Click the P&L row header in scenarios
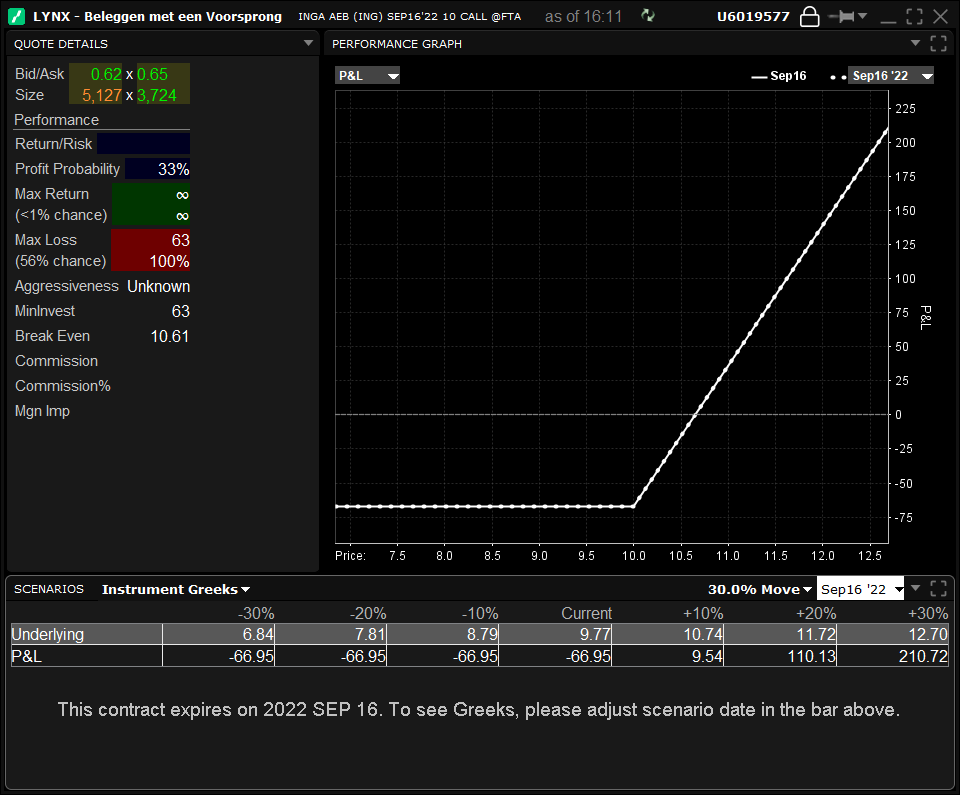This screenshot has height=795, width=960. click(x=87, y=656)
